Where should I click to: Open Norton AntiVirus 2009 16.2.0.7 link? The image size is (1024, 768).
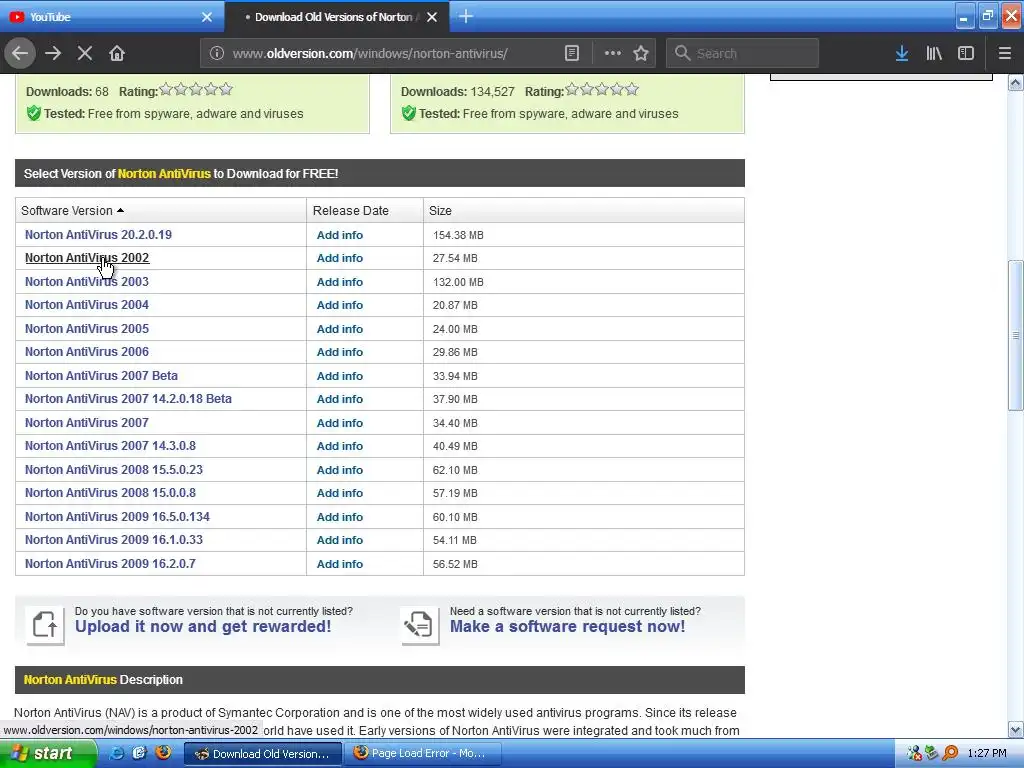tap(110, 564)
